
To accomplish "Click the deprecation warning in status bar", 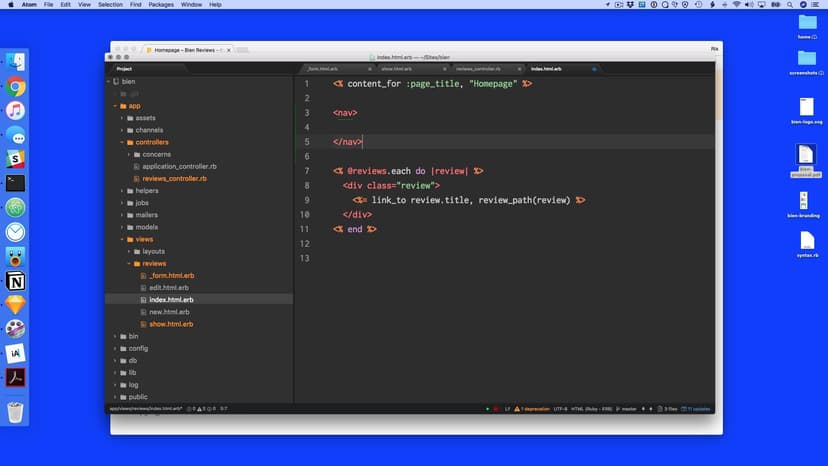I will click(535, 409).
